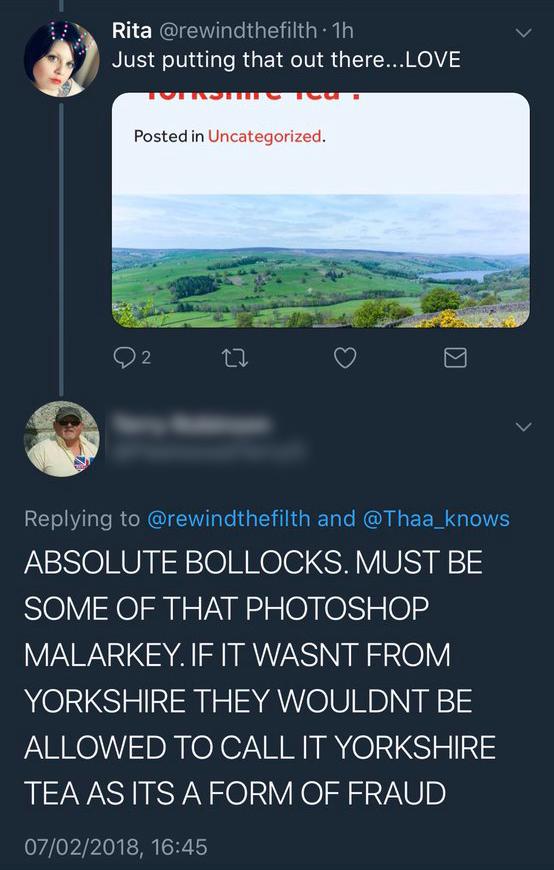This screenshot has height=870, width=554.
Task: Open the Yorkshire landscape photo in the card
Action: click(321, 261)
